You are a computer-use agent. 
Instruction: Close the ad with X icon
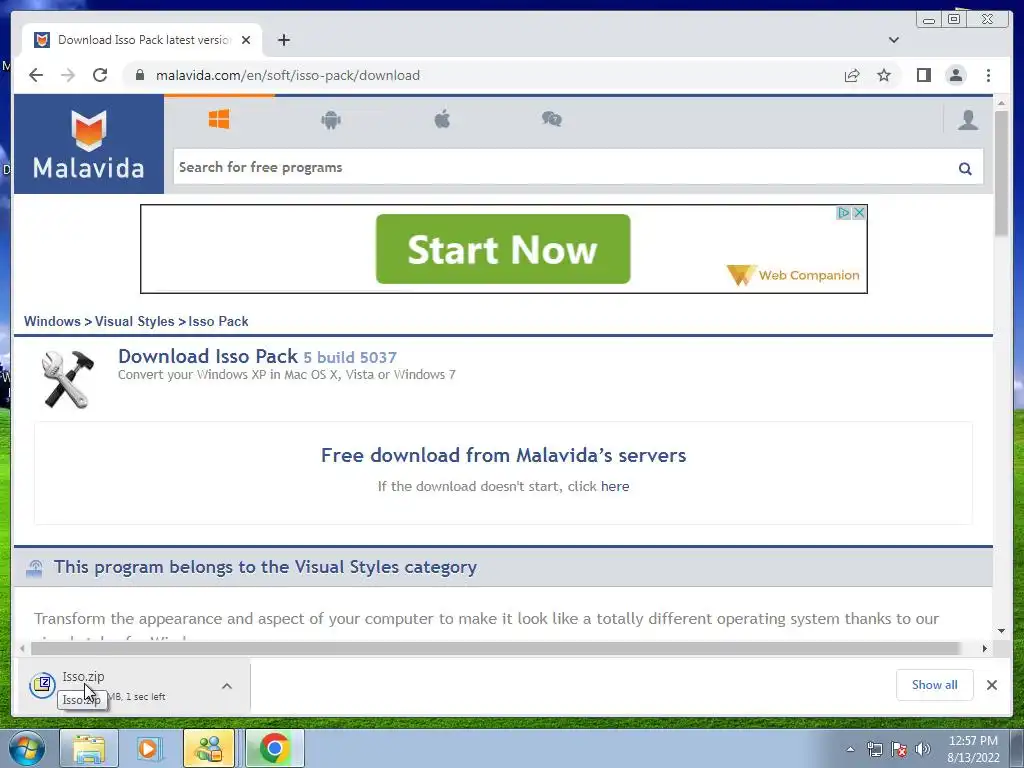pos(859,213)
